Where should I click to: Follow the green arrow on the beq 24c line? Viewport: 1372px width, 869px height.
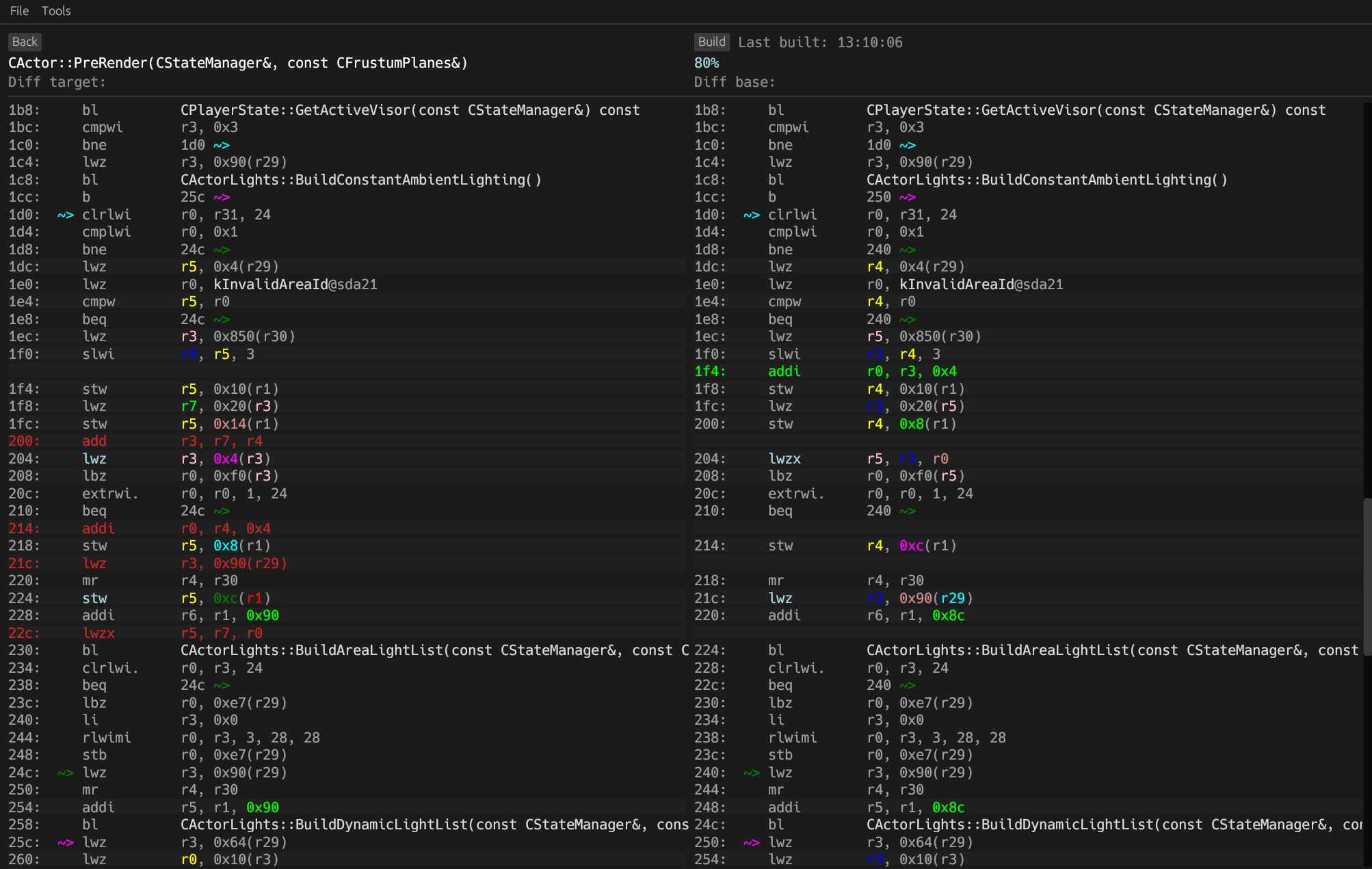tap(221, 319)
